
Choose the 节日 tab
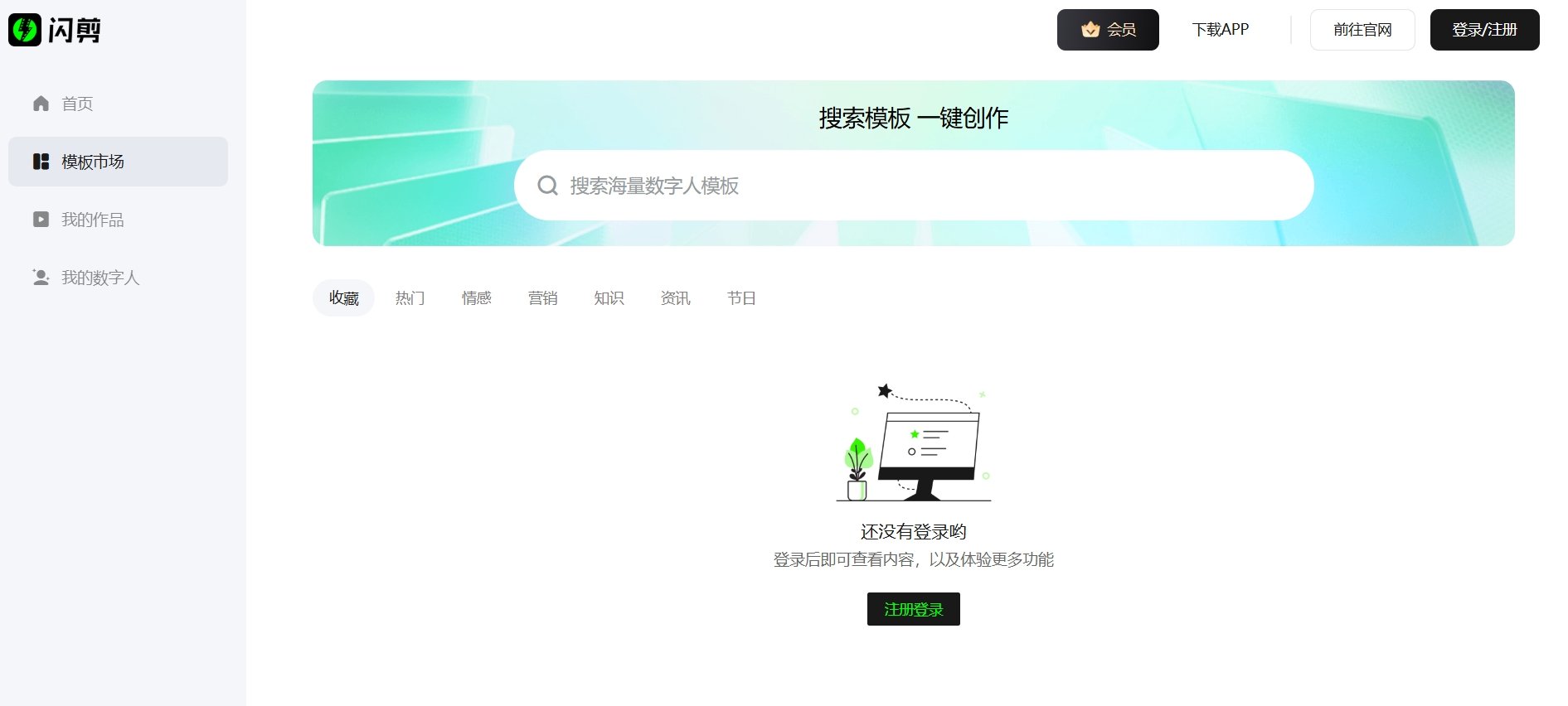coord(741,298)
